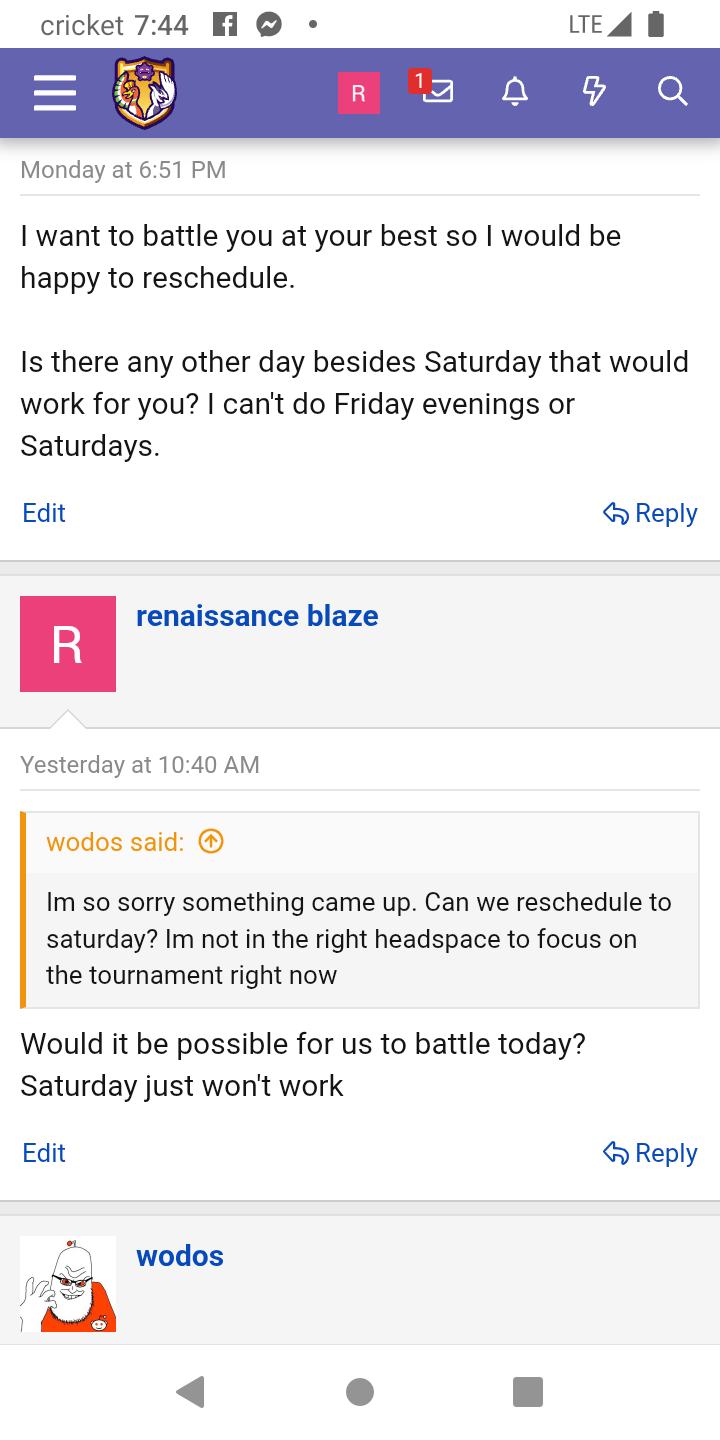Tap the forum logo icon
The height and width of the screenshot is (1440, 720).
pos(144,93)
